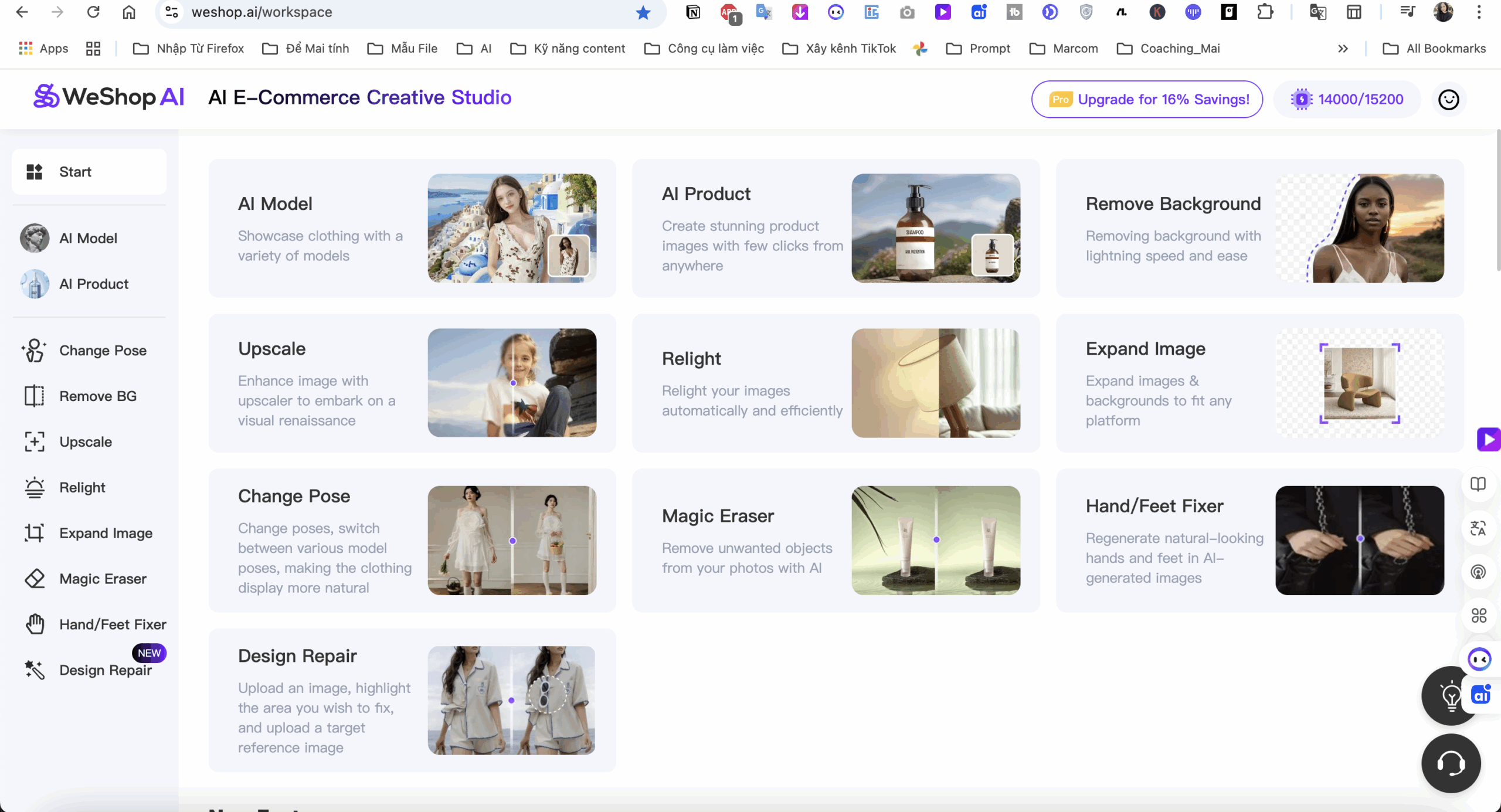Open the Kỹ năng content bookmark folder
This screenshot has width=1501, height=812.
(568, 49)
